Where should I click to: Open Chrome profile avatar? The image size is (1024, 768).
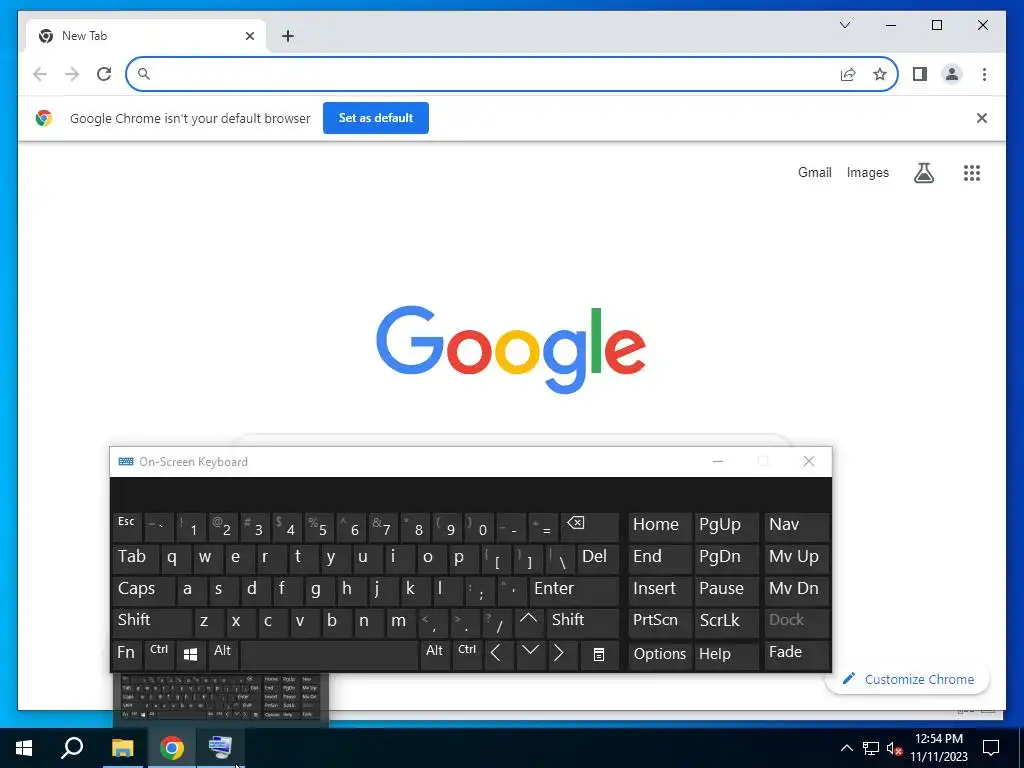[952, 74]
